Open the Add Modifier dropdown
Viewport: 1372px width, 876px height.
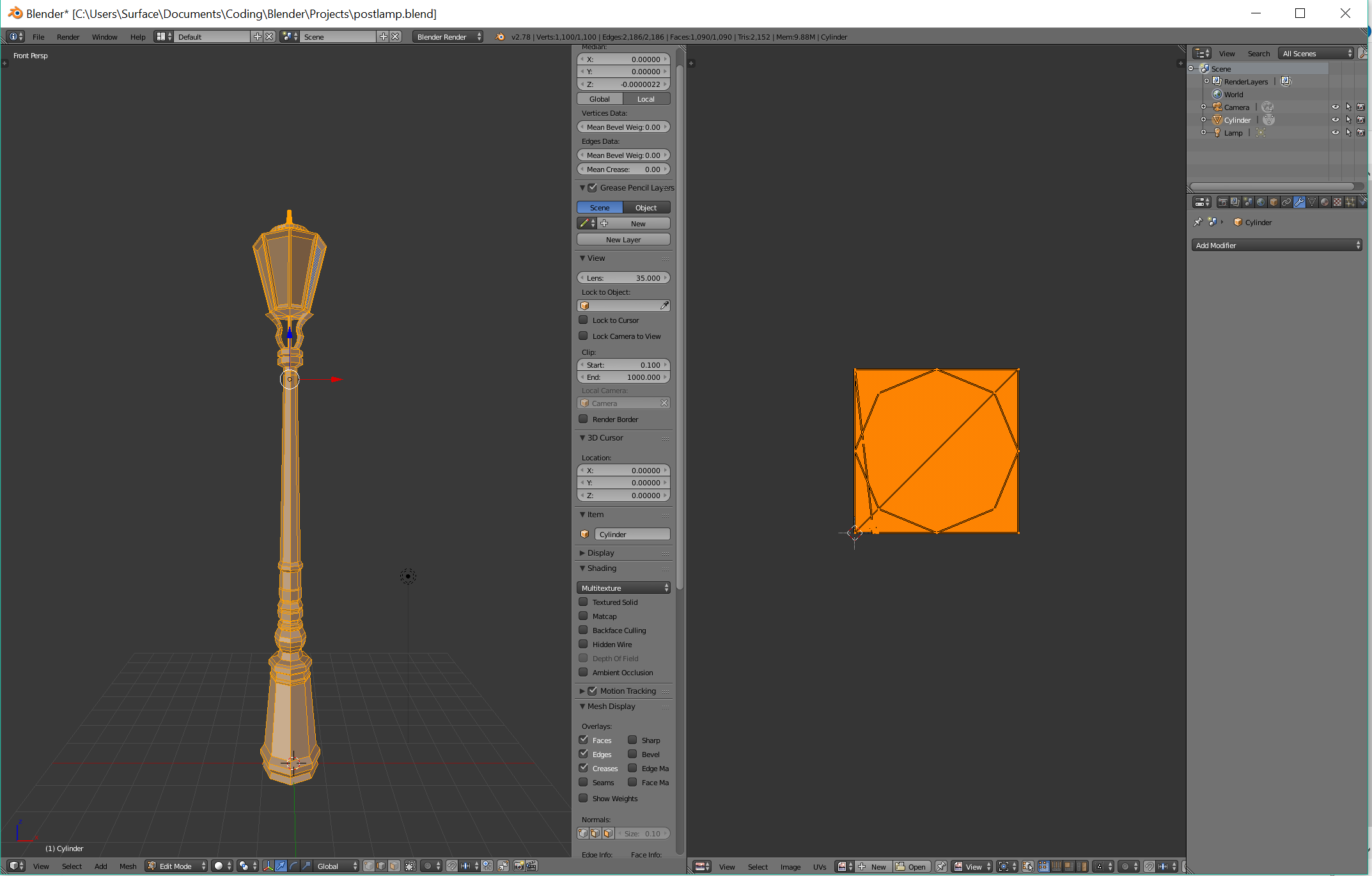click(1277, 245)
